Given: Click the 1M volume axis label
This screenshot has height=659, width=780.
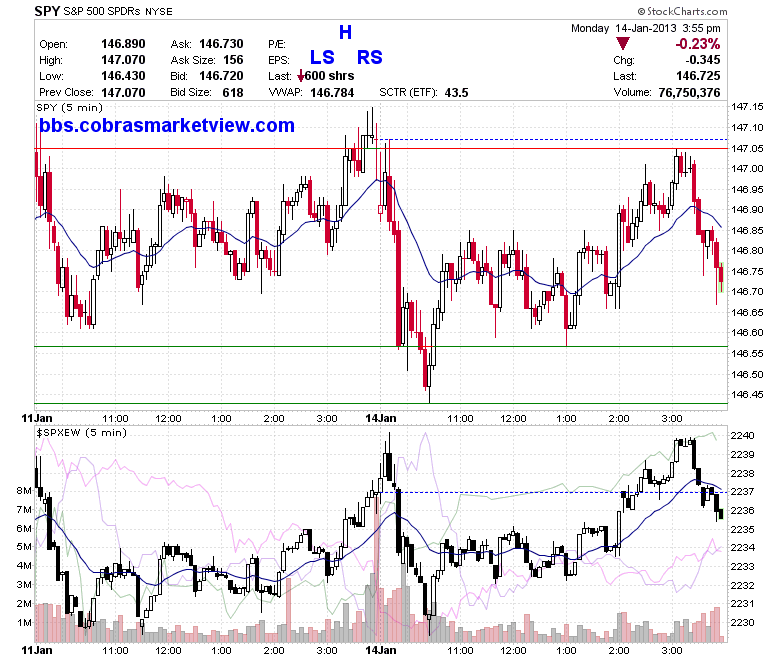Looking at the screenshot, I should point(24,622).
